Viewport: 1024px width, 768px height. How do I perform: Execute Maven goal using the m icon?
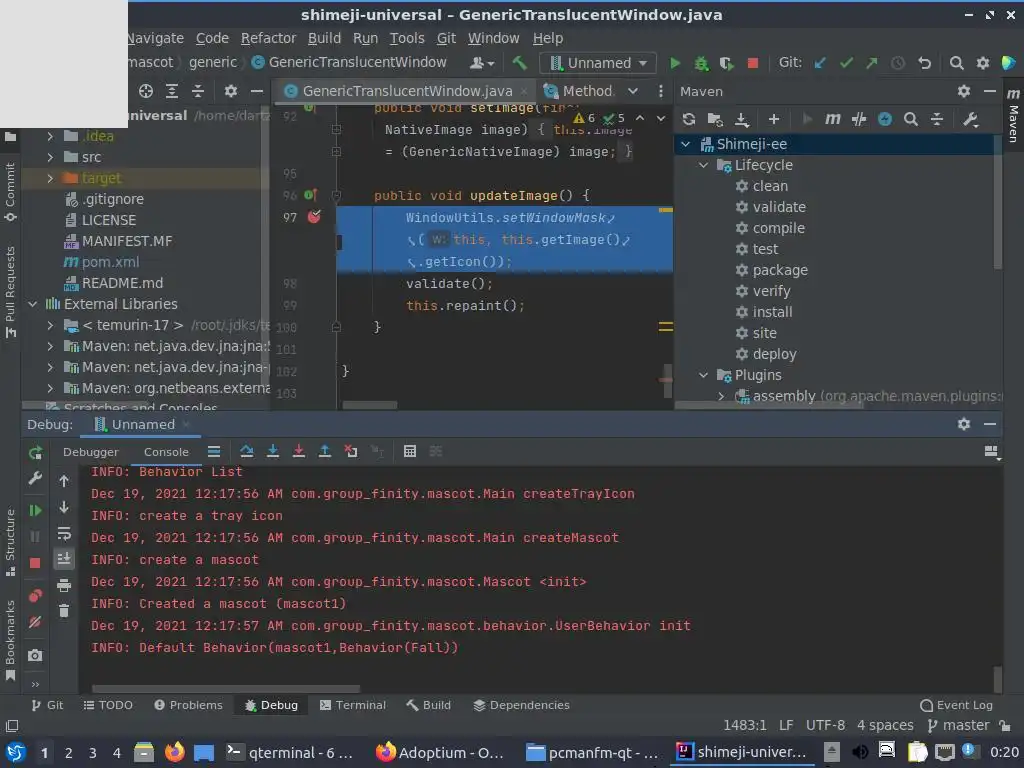tap(833, 119)
